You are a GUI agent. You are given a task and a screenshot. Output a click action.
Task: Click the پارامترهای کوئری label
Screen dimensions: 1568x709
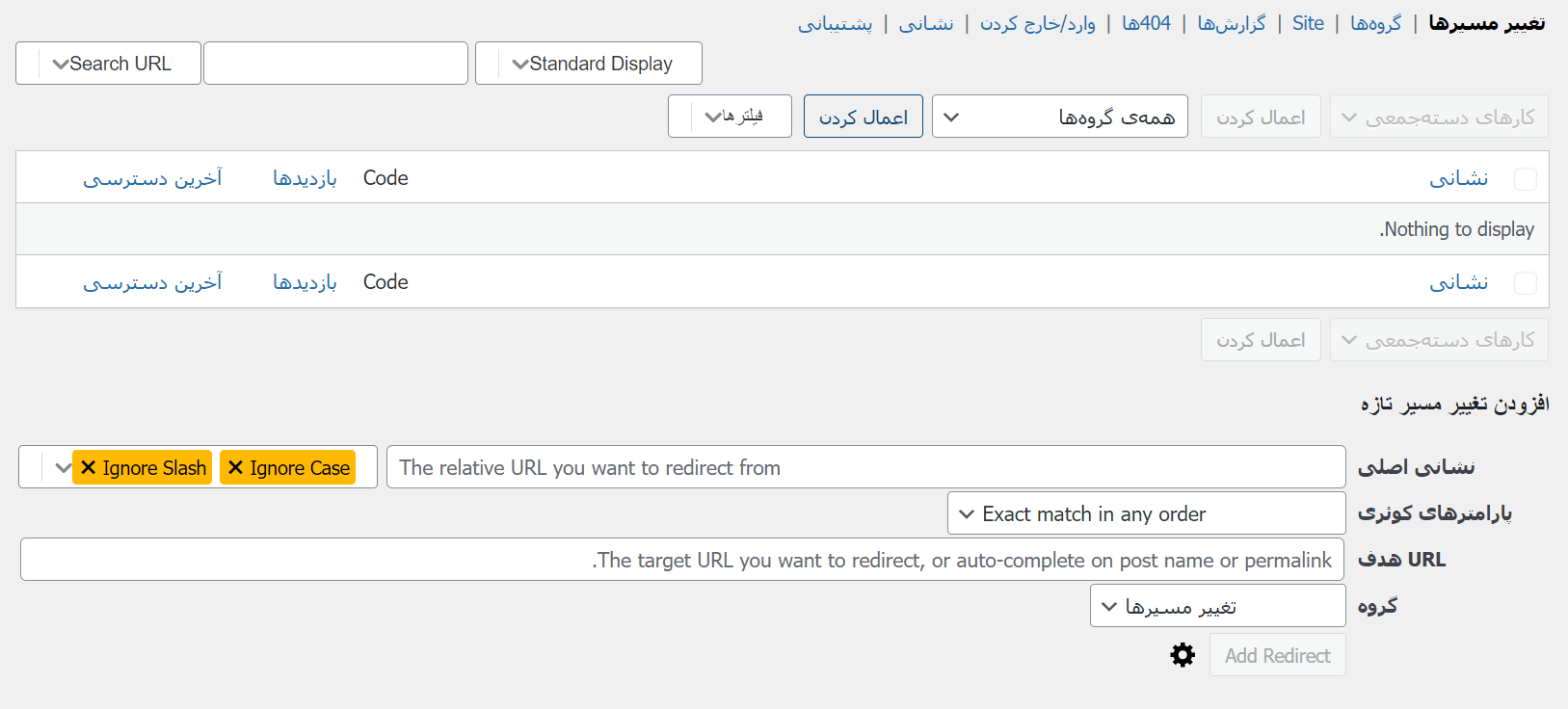(1435, 513)
